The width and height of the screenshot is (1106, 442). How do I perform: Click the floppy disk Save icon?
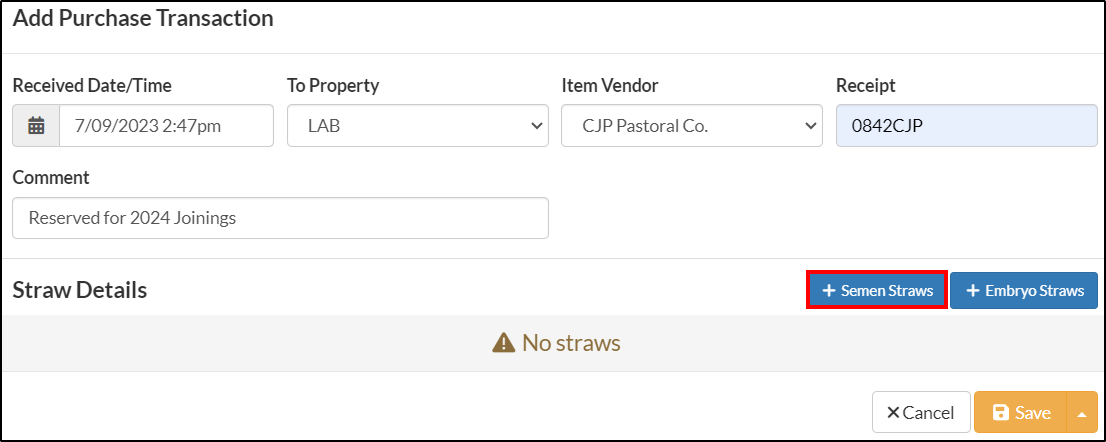click(x=1000, y=412)
